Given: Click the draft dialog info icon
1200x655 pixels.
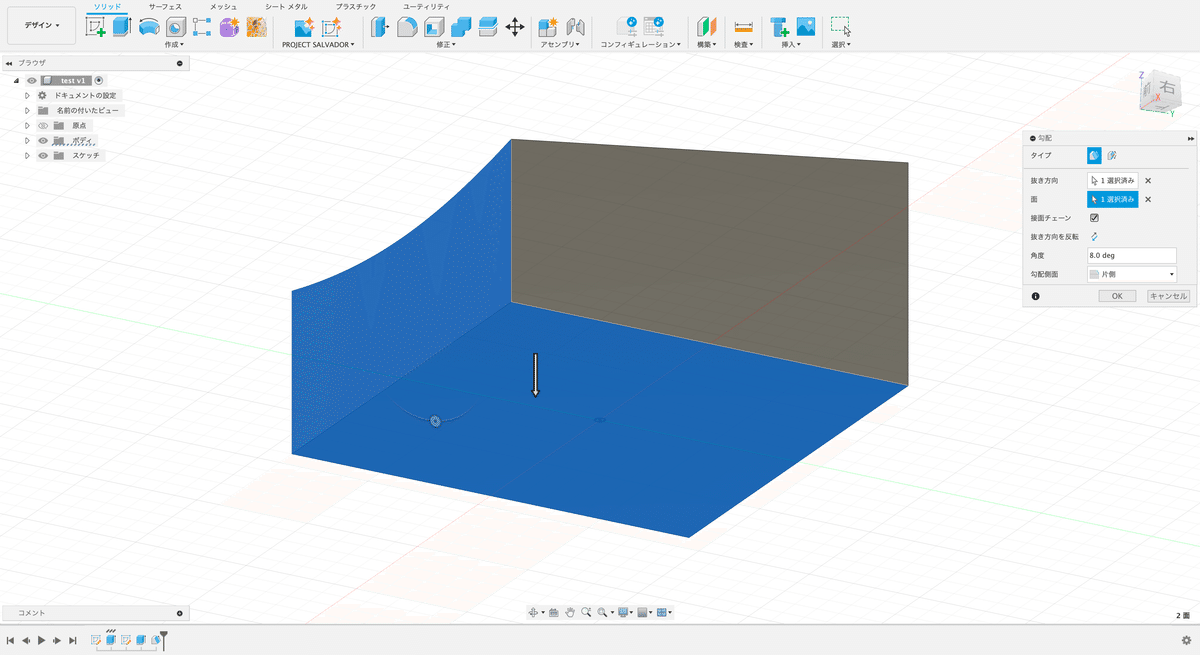Looking at the screenshot, I should point(1035,296).
